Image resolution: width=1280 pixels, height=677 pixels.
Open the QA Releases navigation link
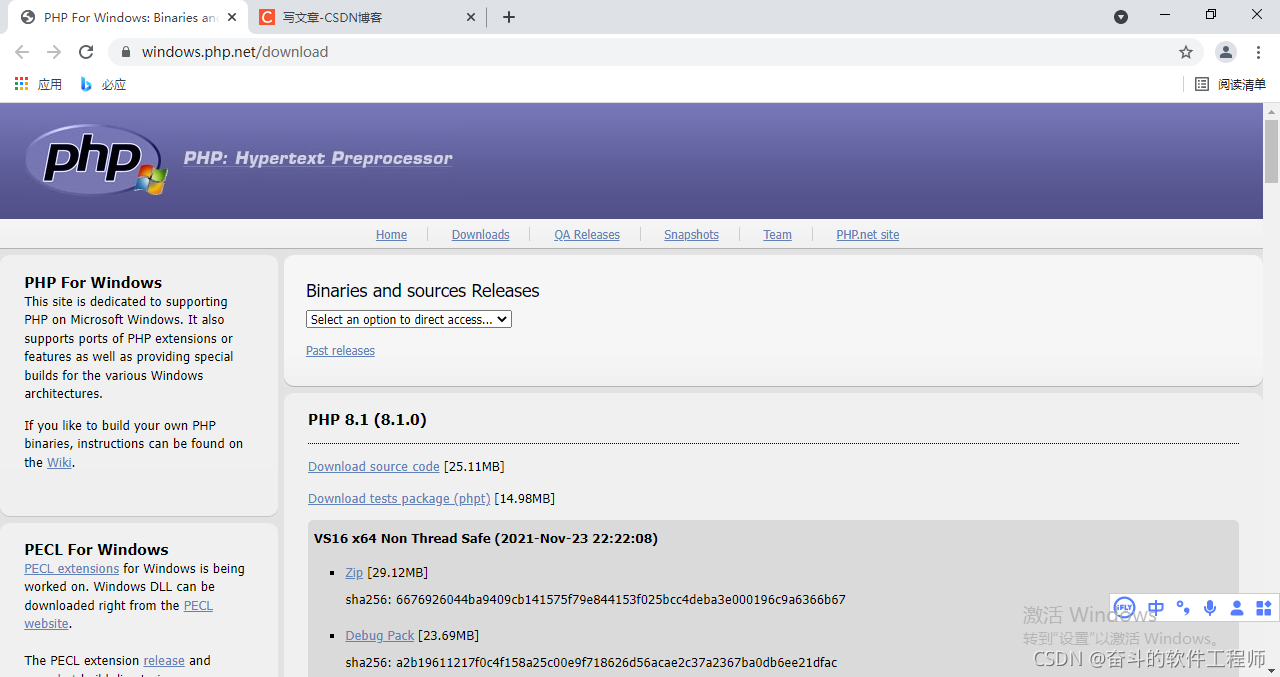point(587,235)
